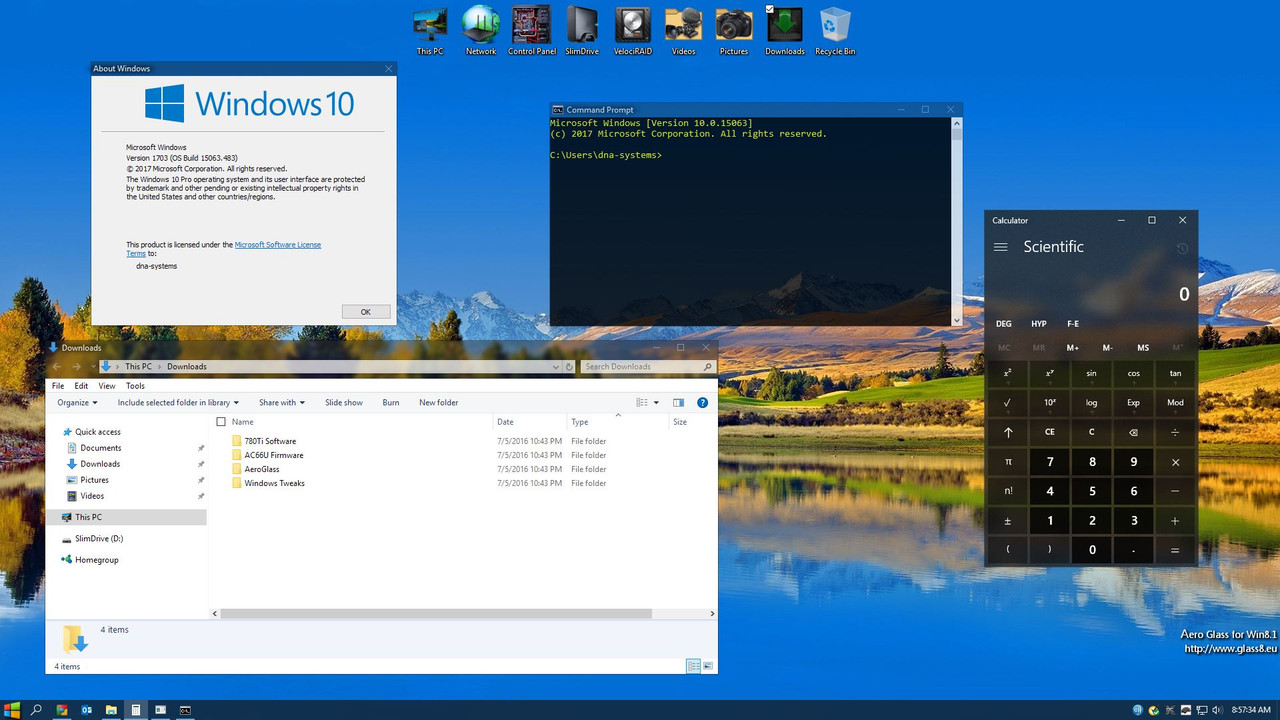The height and width of the screenshot is (720, 1280).
Task: Open the Videos desktop icon
Action: coord(683,30)
